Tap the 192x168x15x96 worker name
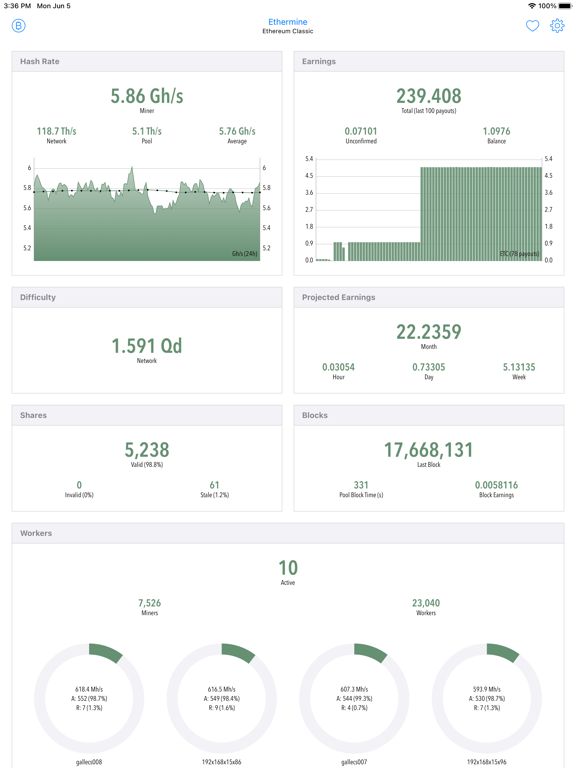576x768 pixels. pyautogui.click(x=487, y=762)
